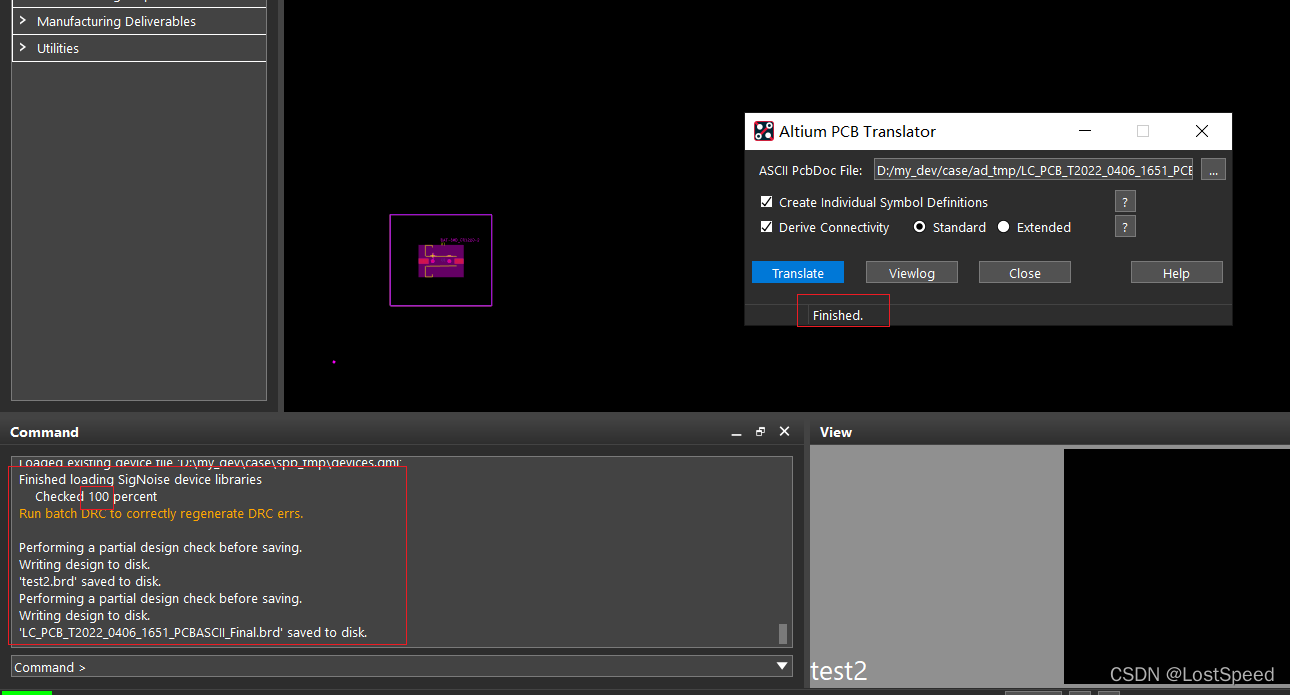Select the Extended connectivity radio button

point(1004,227)
